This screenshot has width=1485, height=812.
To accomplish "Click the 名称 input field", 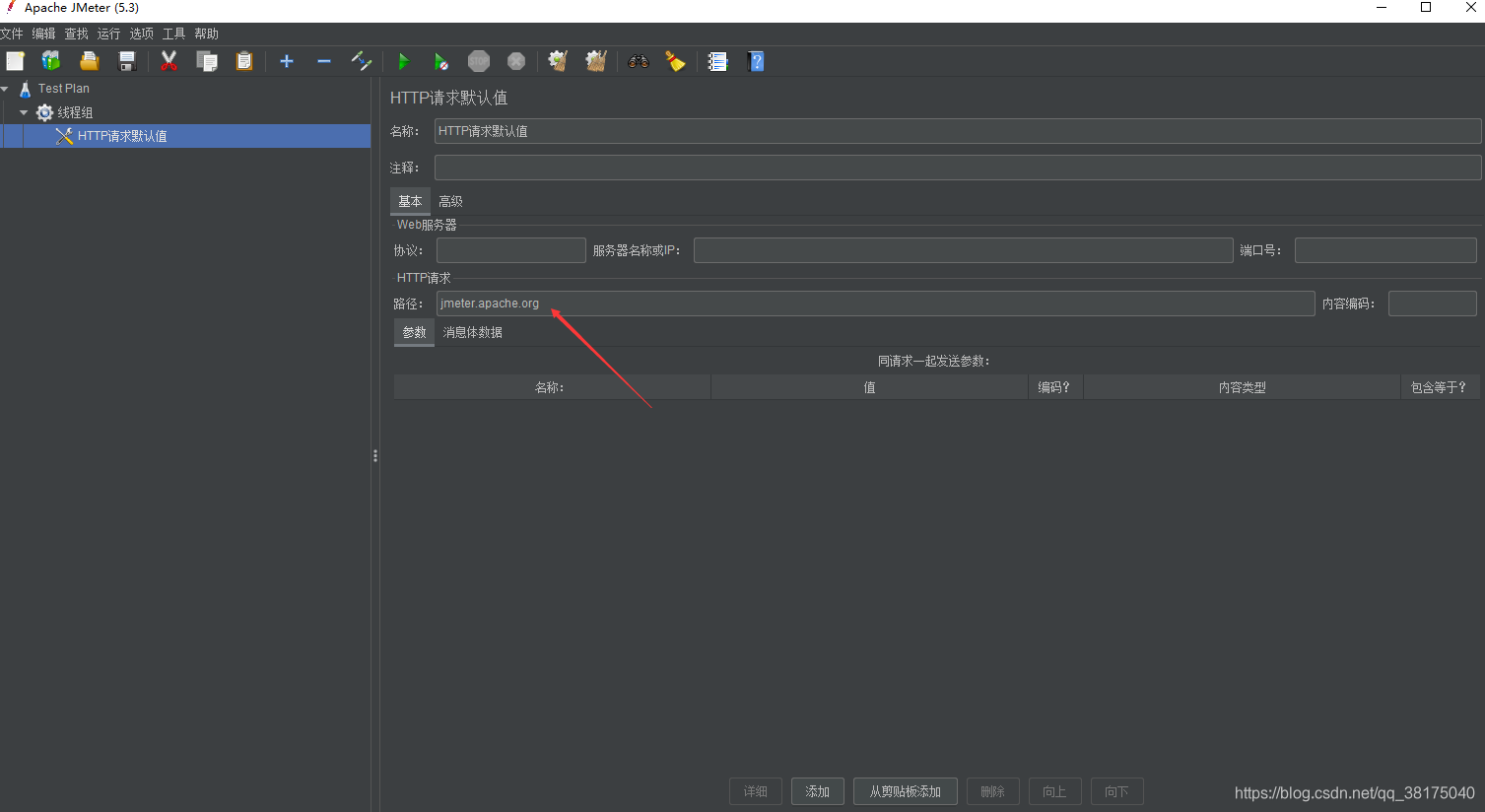I will [x=958, y=131].
